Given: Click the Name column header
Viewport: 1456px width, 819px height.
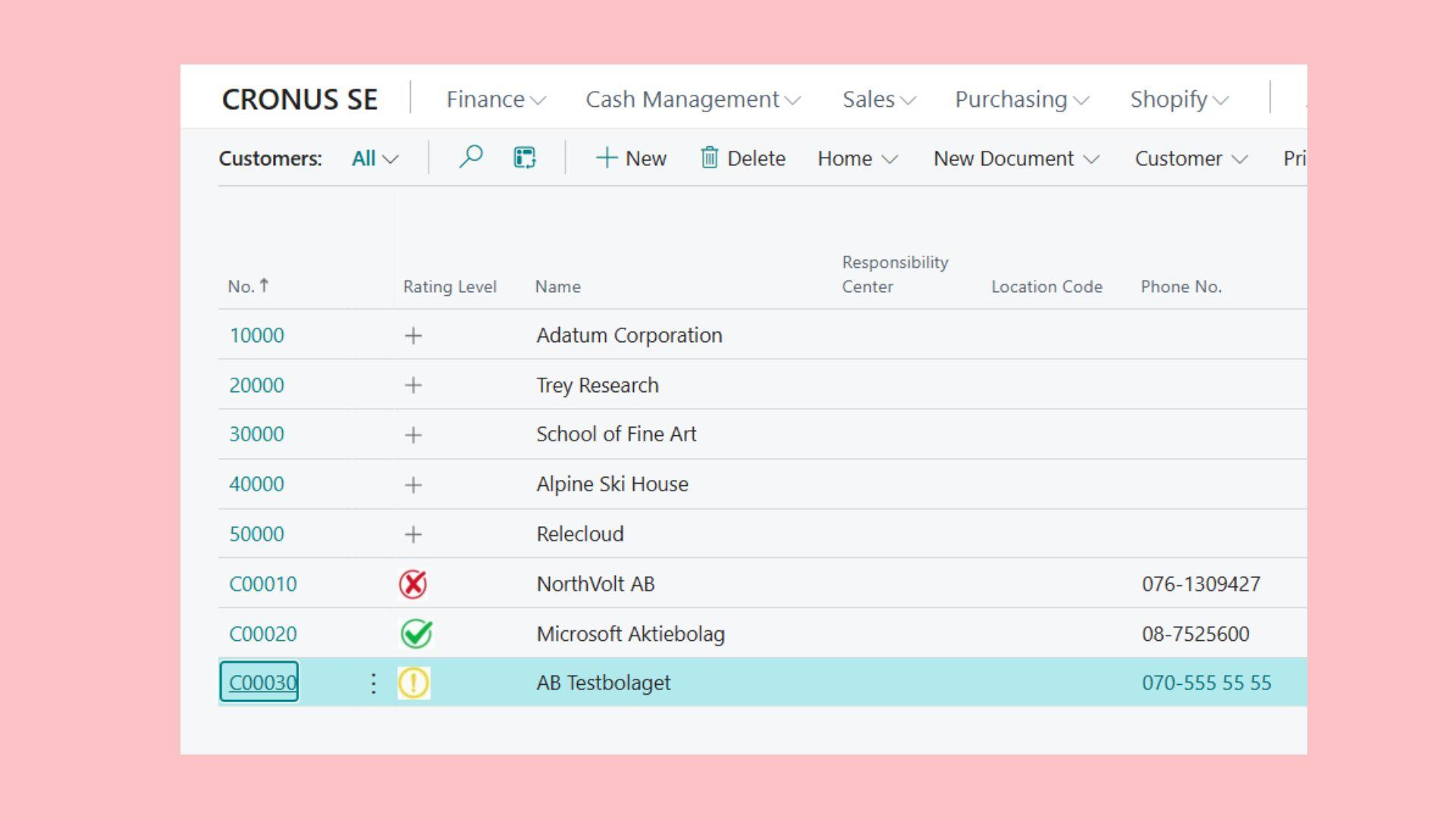Looking at the screenshot, I should coord(557,287).
